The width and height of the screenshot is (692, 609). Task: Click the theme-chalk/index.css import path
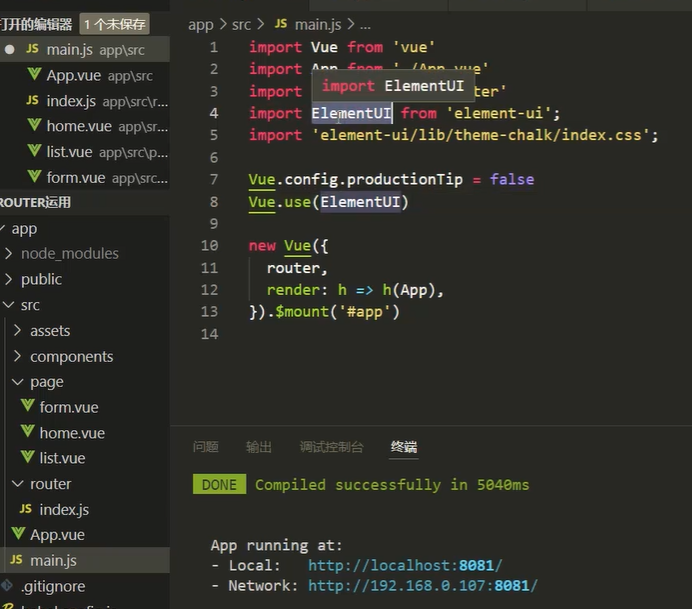click(481, 135)
